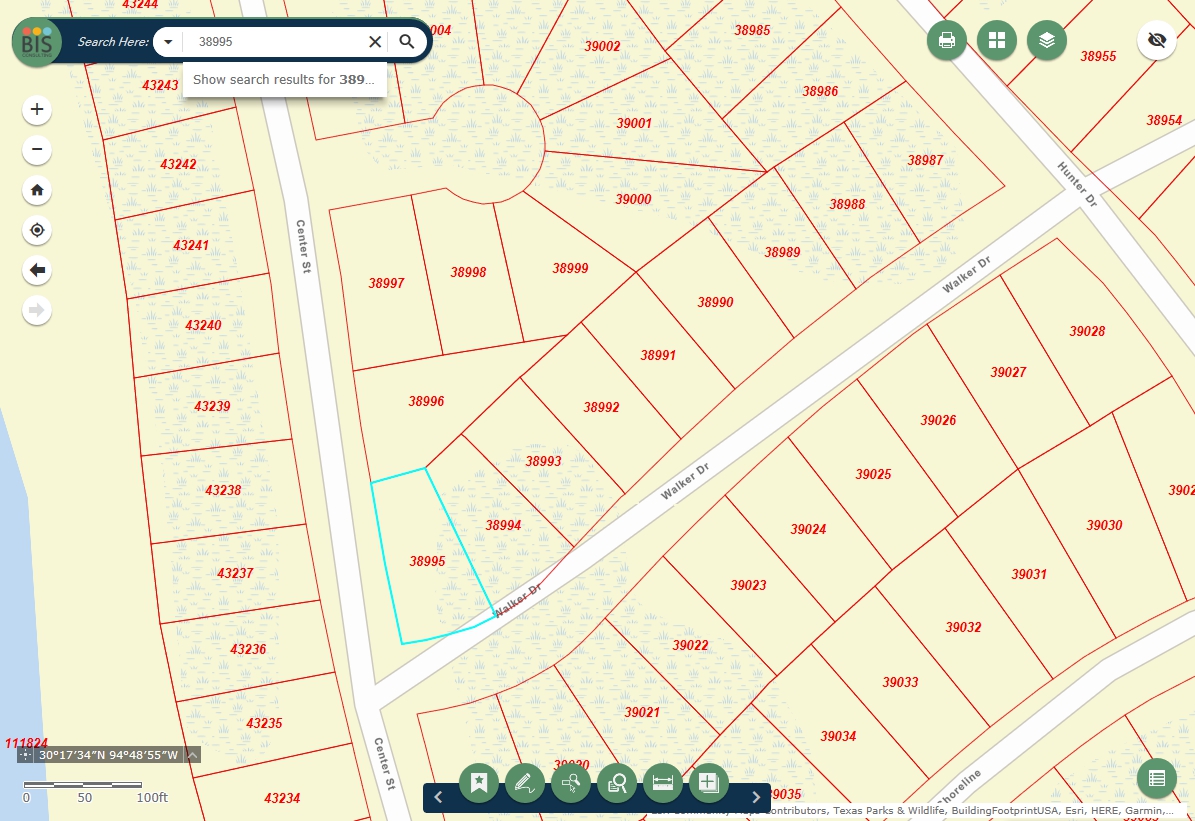Viewport: 1195px width, 821px height.
Task: Select the Draw pencil tool
Action: 525,783
